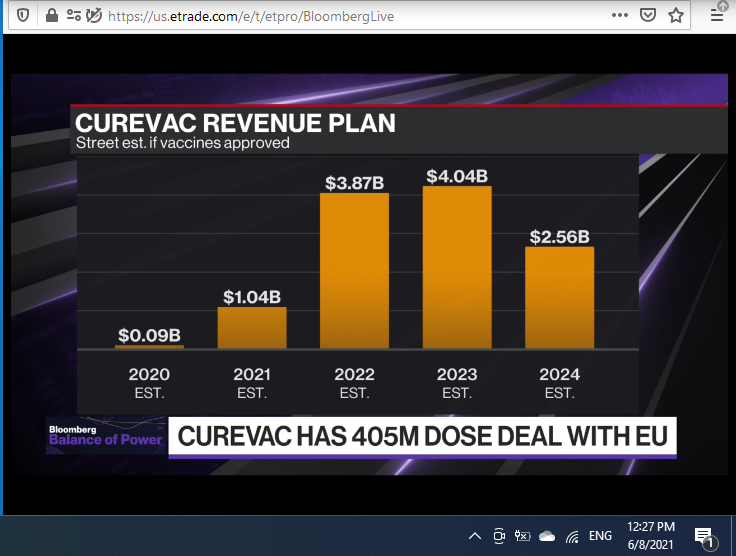
Task: Click the Bloomberg Balance of Power logo
Action: [x=106, y=435]
